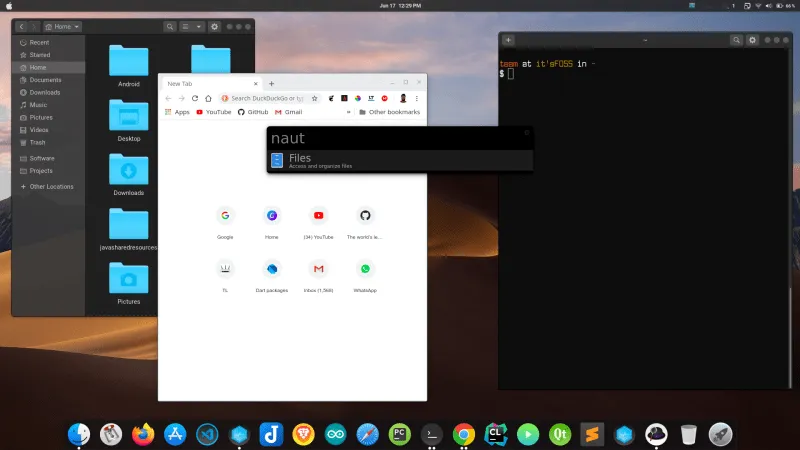
Task: Open the Other bookmarks folder
Action: click(x=389, y=112)
